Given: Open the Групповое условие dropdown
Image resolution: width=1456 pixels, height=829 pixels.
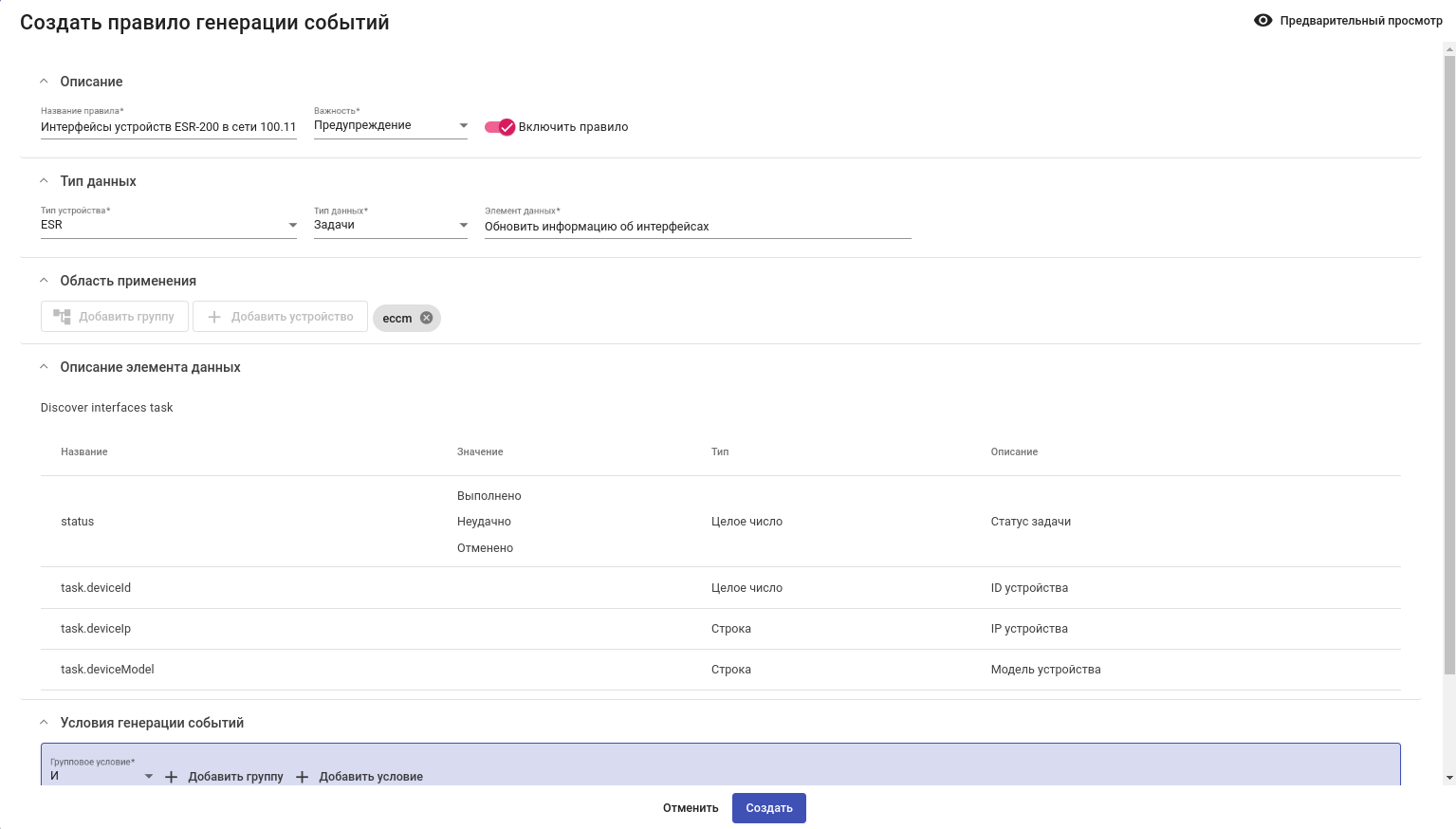Looking at the screenshot, I should [x=101, y=776].
